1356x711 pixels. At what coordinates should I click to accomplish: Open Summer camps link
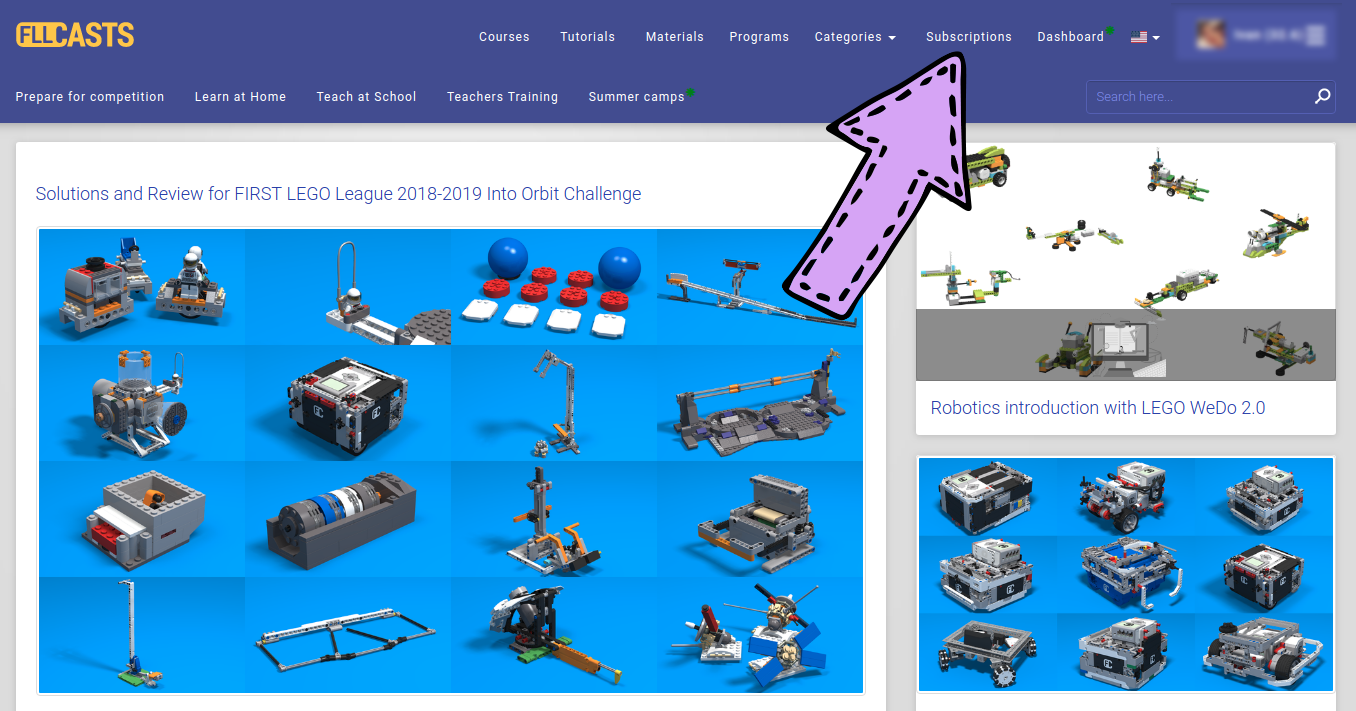(636, 97)
